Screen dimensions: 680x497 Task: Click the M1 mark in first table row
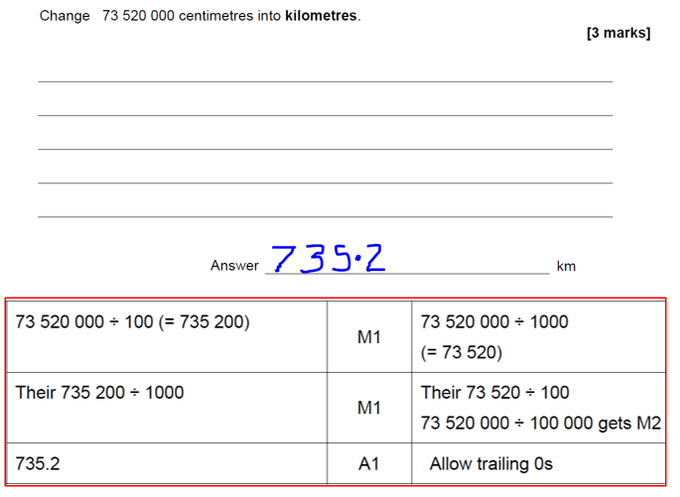pos(369,338)
